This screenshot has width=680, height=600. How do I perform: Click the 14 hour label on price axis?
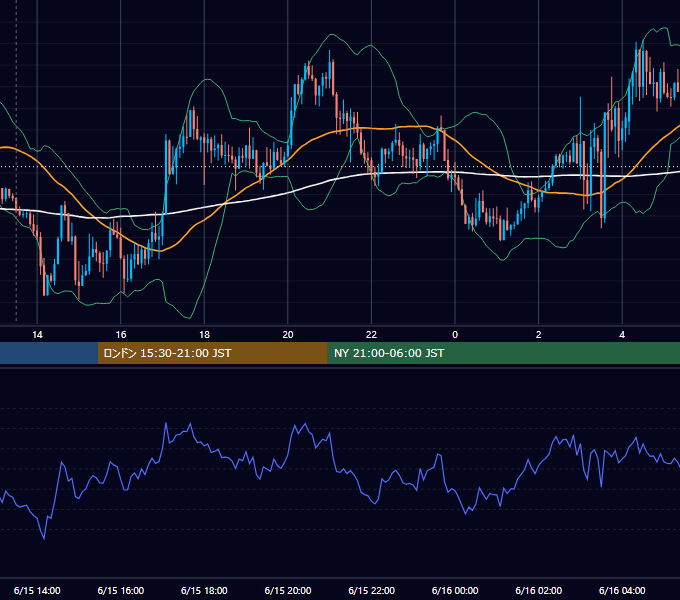click(37, 335)
